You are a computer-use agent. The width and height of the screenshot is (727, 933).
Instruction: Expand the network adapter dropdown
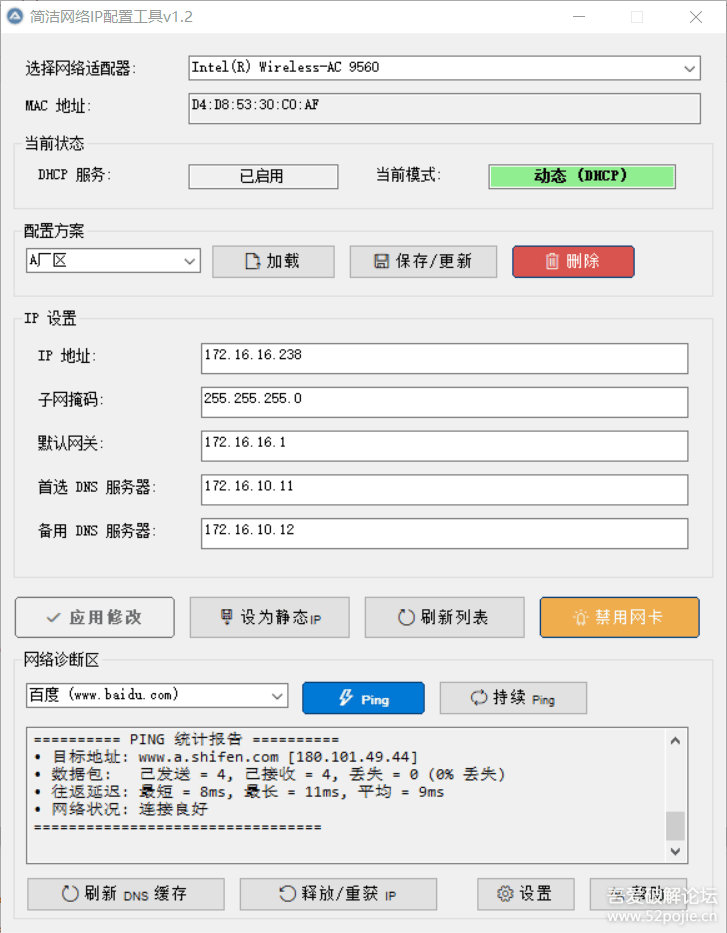[690, 68]
